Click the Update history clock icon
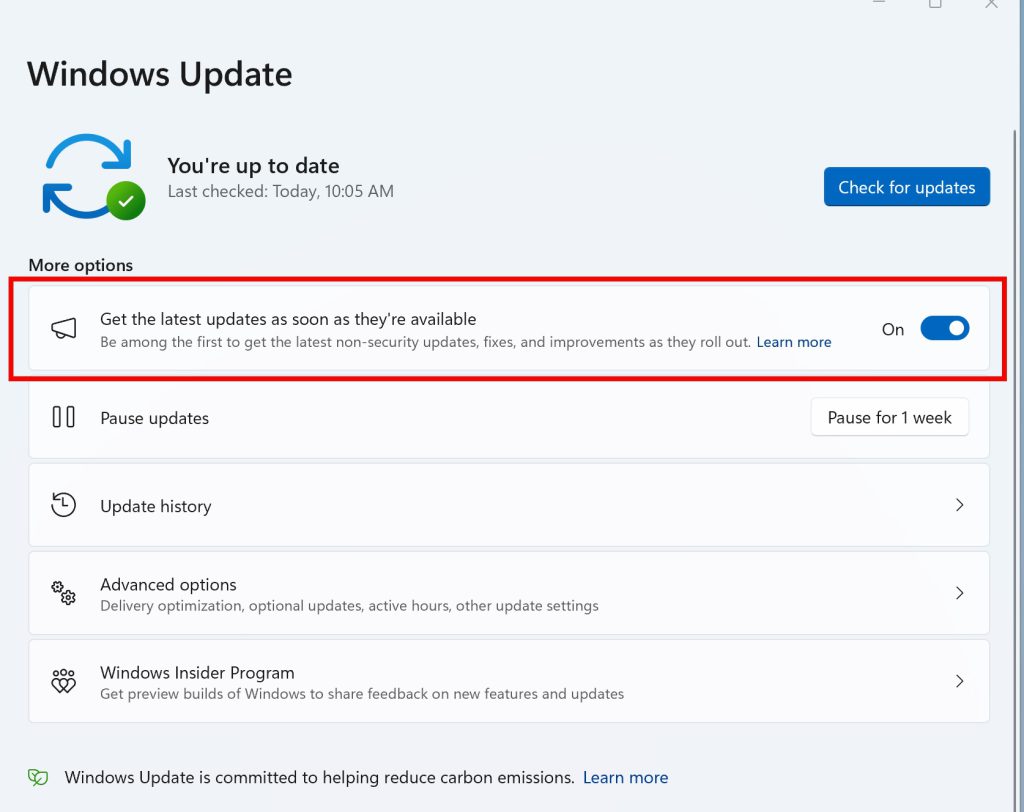The image size is (1024, 812). [63, 505]
